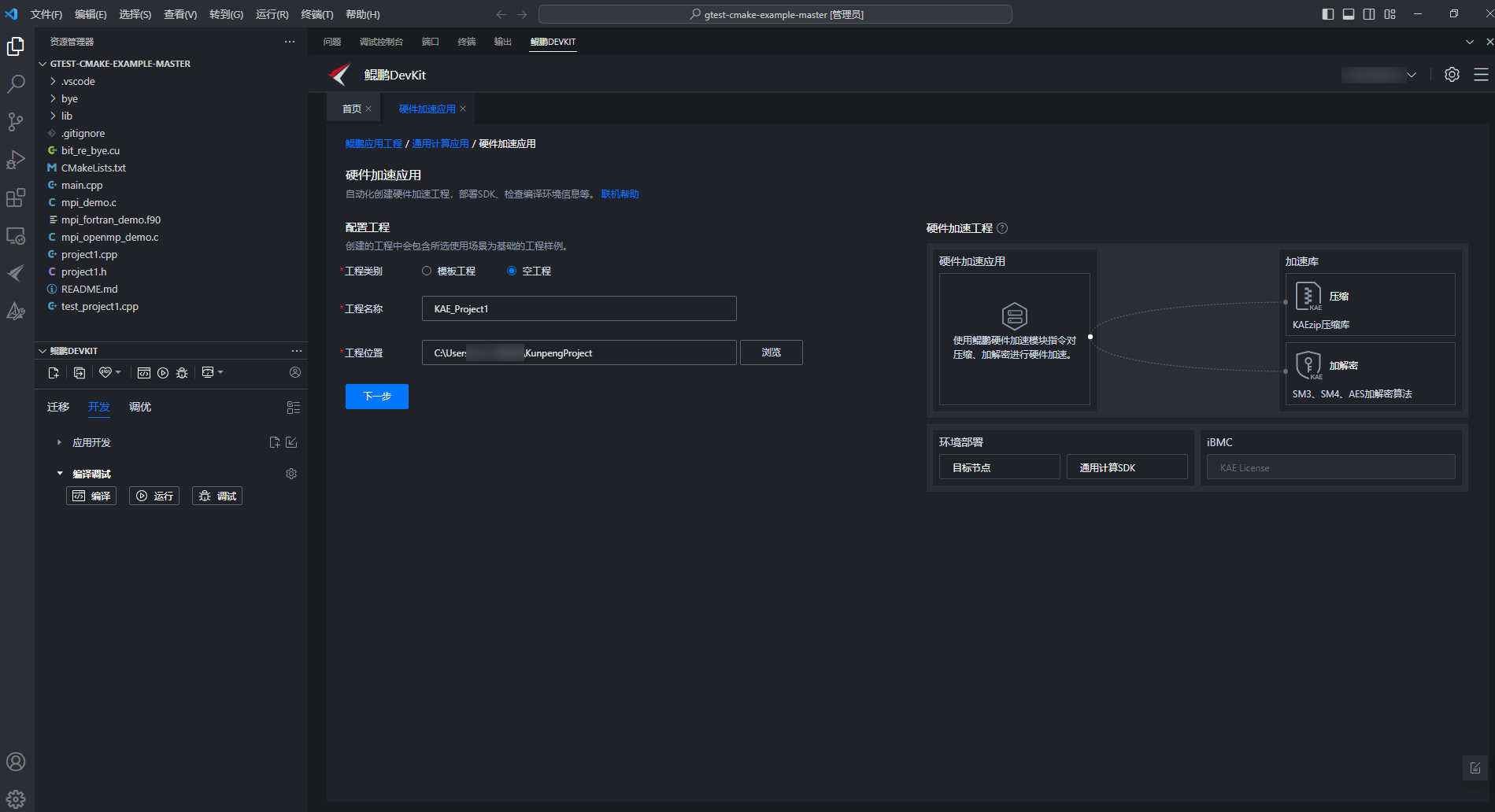Select the 模板工程 radio button
Viewport: 1495px width, 812px height.
(427, 271)
